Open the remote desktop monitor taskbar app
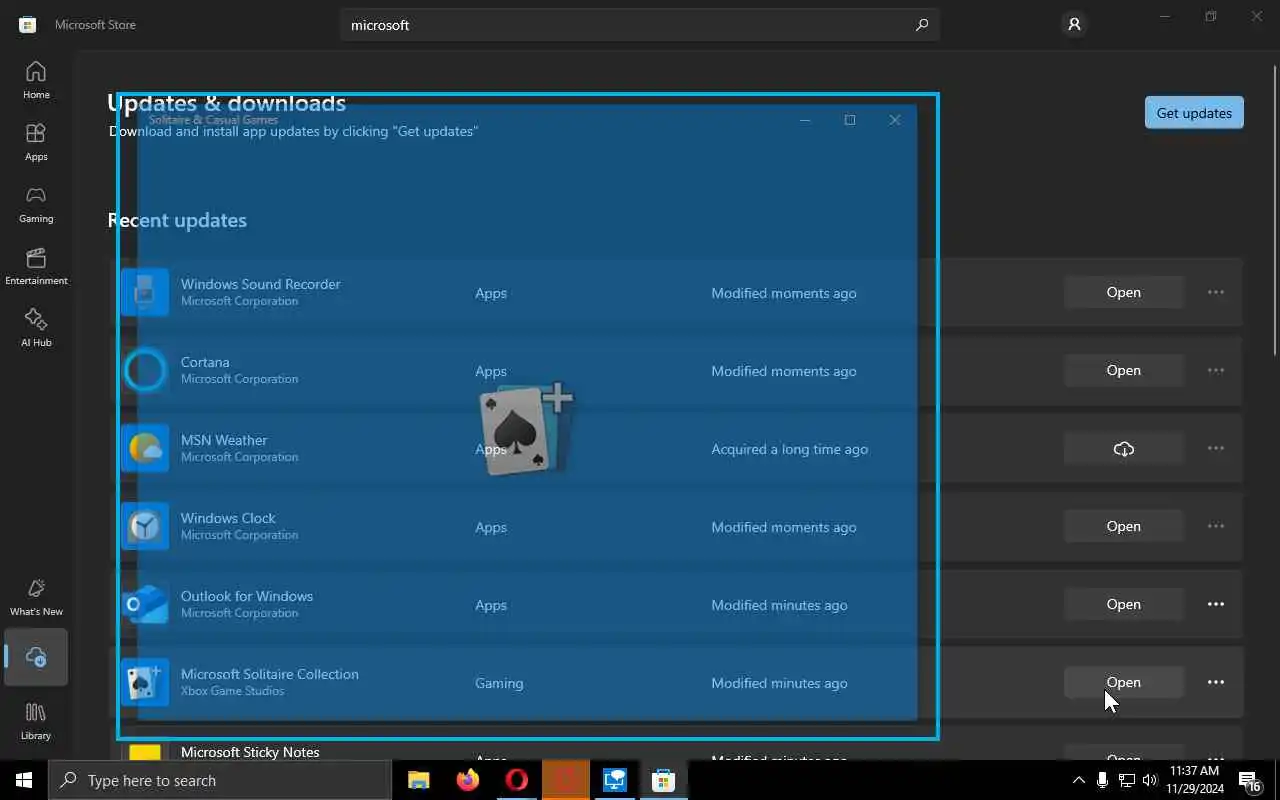Screen dimensions: 1280x800 pos(615,780)
